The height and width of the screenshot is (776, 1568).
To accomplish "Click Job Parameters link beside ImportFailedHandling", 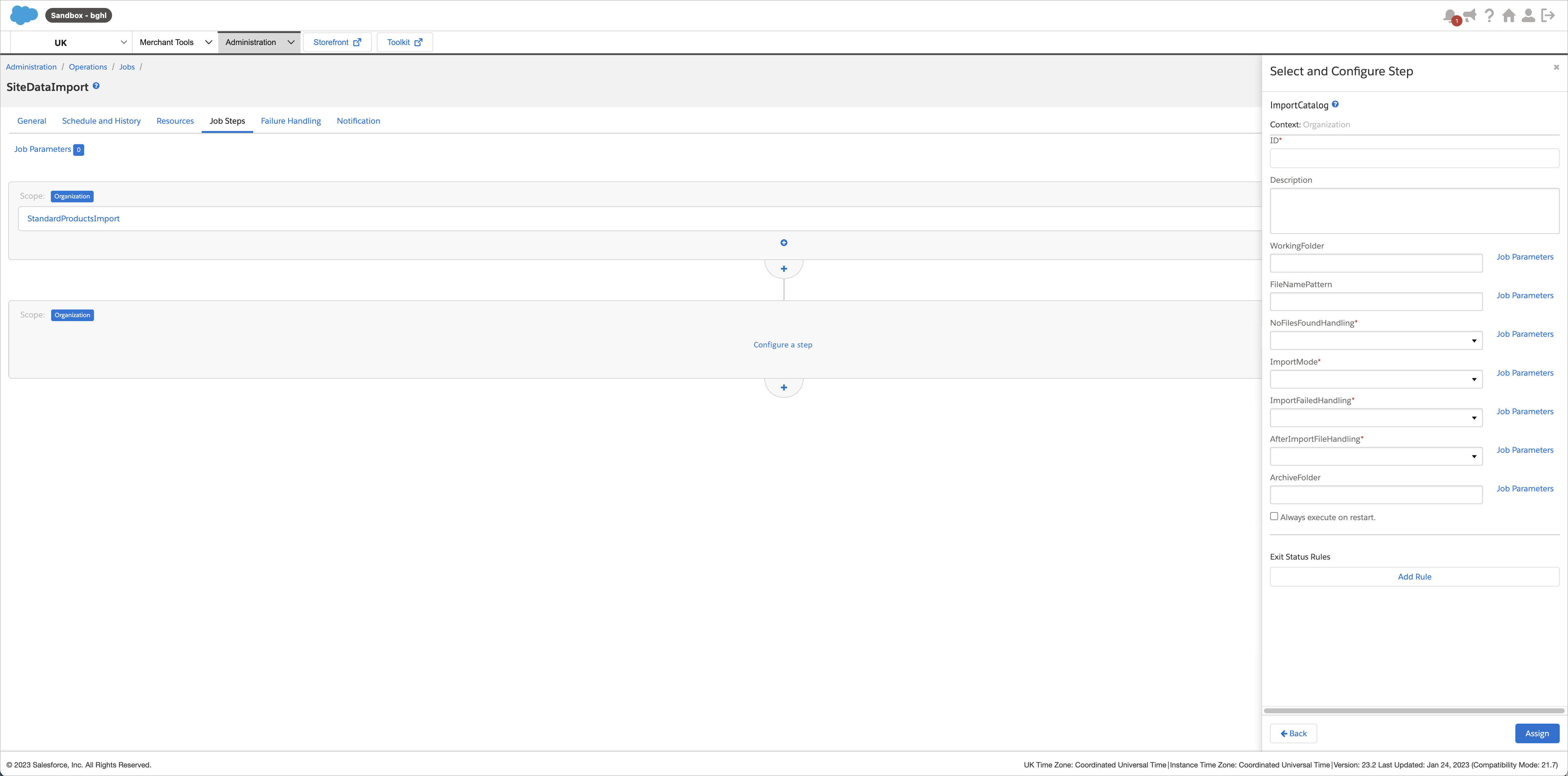I will click(1525, 411).
